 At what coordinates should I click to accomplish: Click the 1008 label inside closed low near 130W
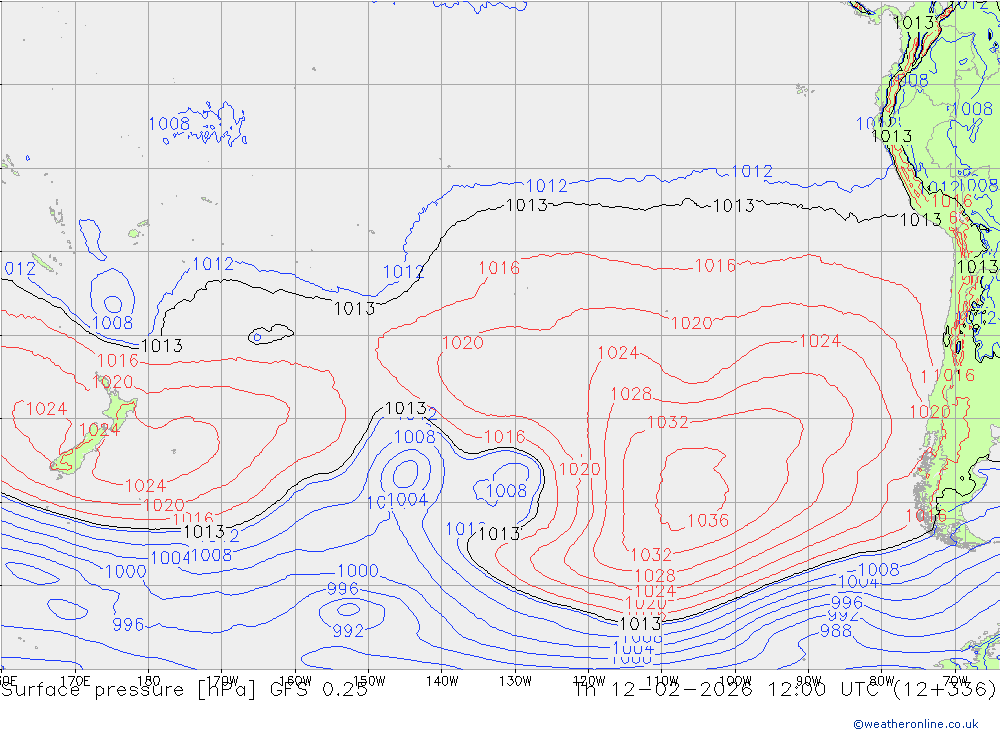pos(506,490)
